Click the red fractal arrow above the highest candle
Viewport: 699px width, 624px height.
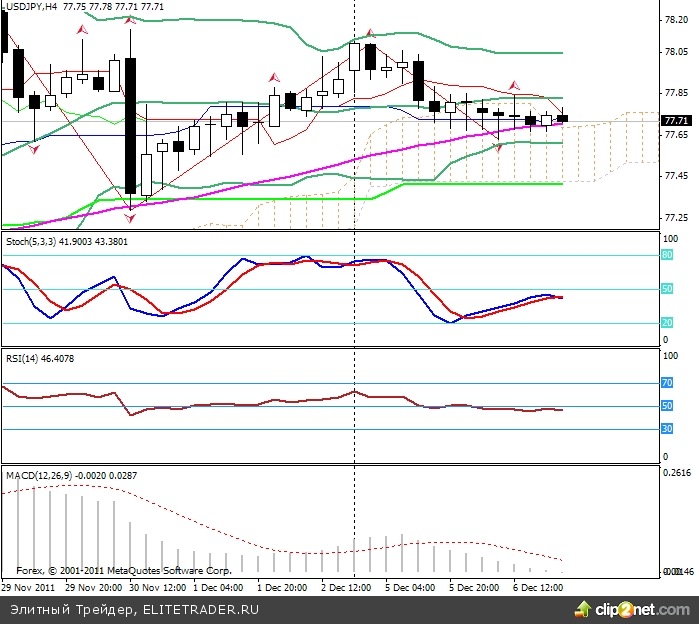(368, 33)
